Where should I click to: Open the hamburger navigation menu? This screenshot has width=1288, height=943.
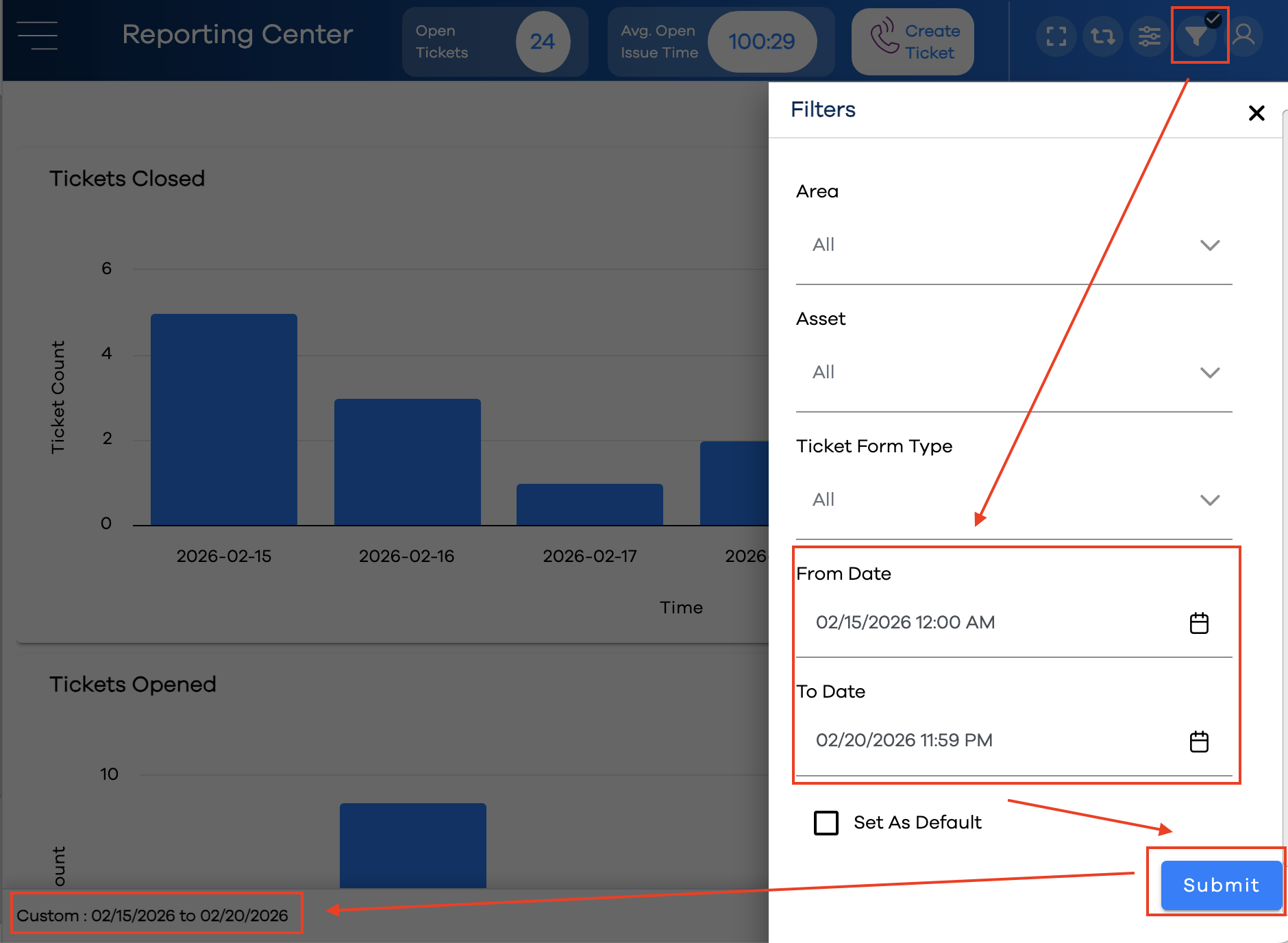[x=38, y=36]
